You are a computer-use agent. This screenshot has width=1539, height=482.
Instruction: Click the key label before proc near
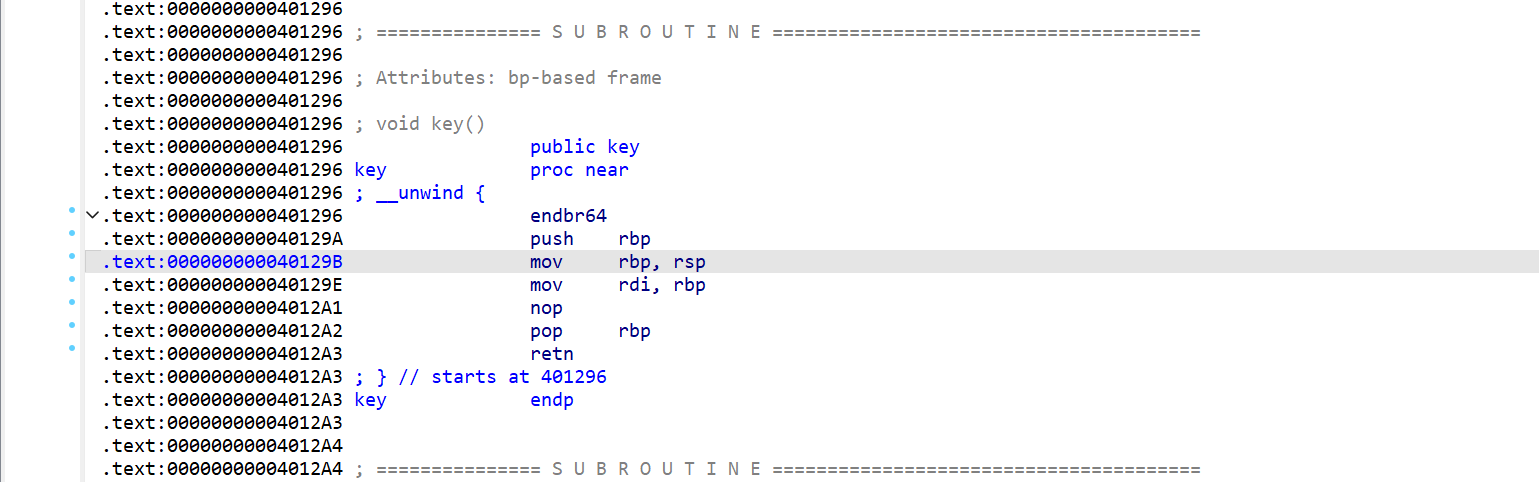[x=370, y=170]
